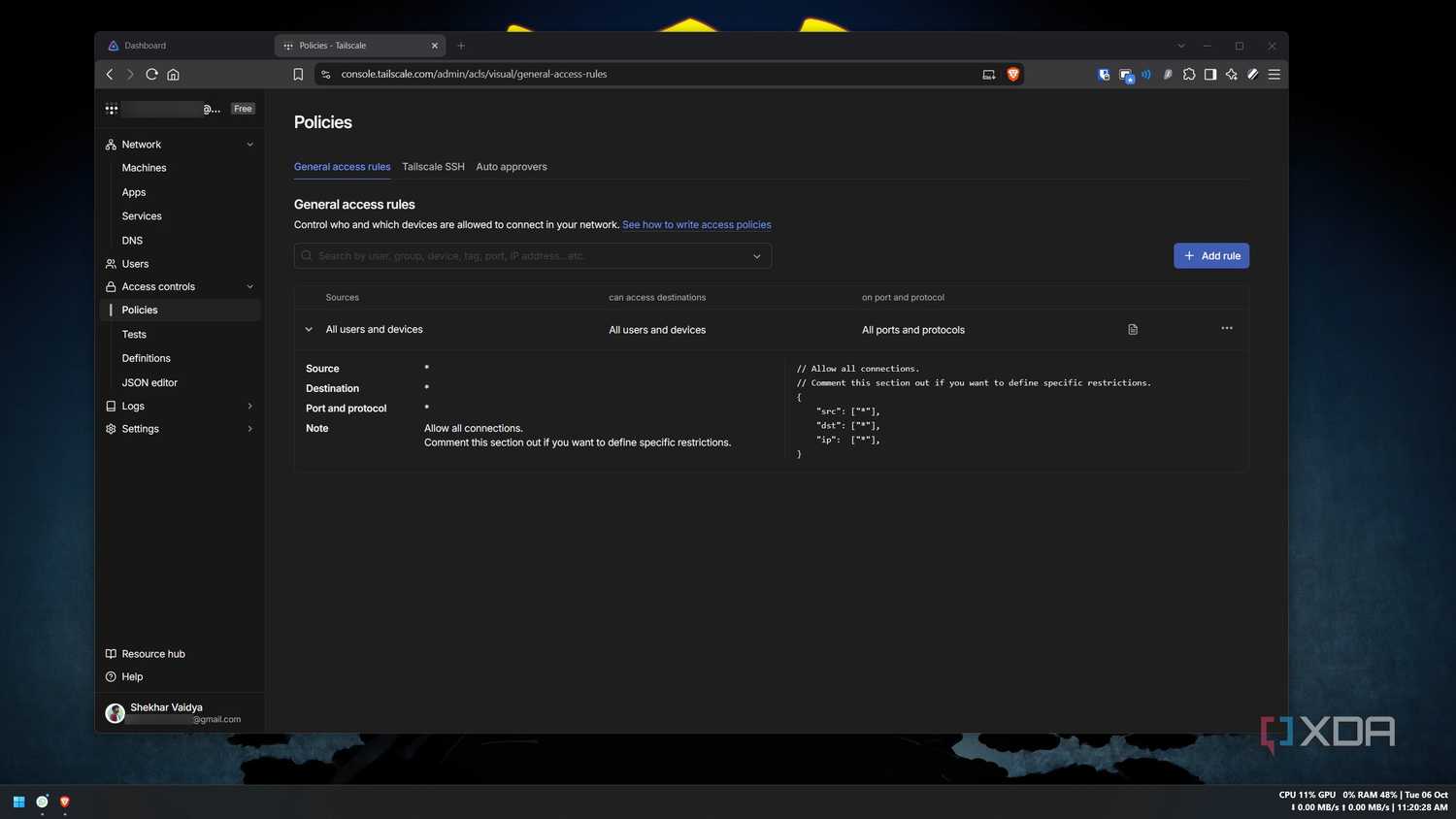Open the rule's three-dot options menu
The height and width of the screenshot is (819, 1456).
[x=1227, y=329]
